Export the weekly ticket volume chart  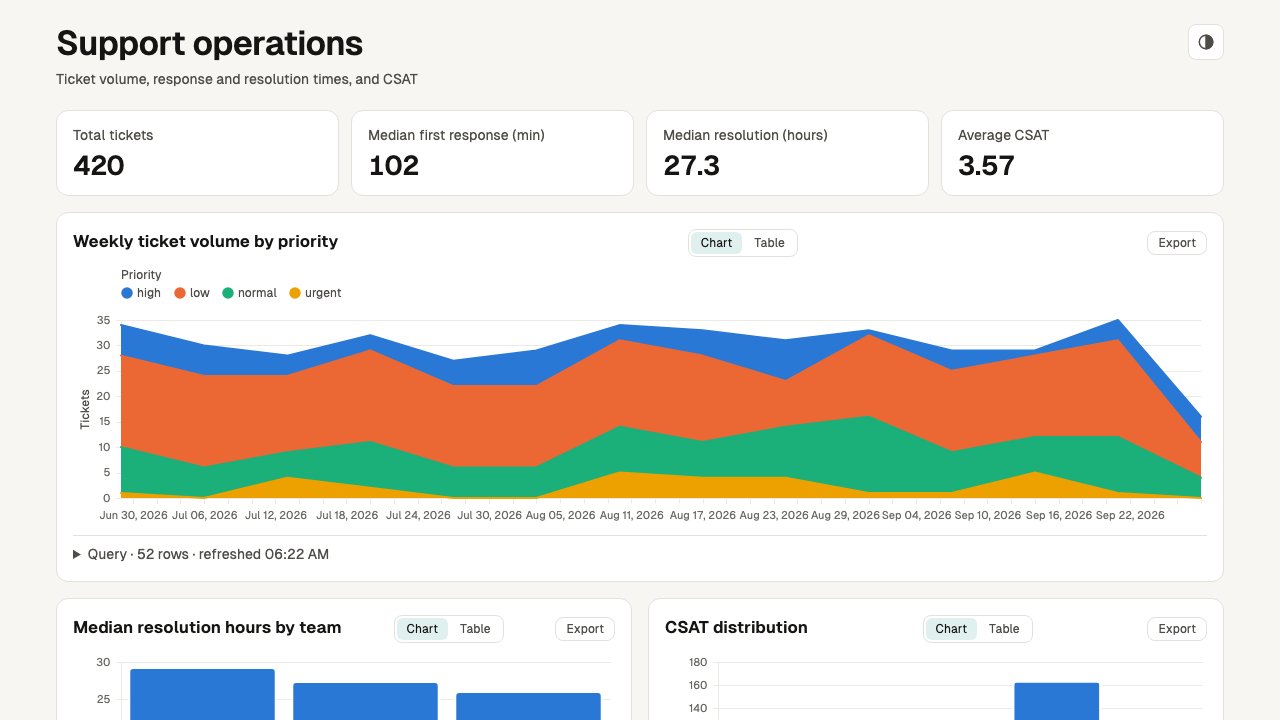(x=1177, y=243)
